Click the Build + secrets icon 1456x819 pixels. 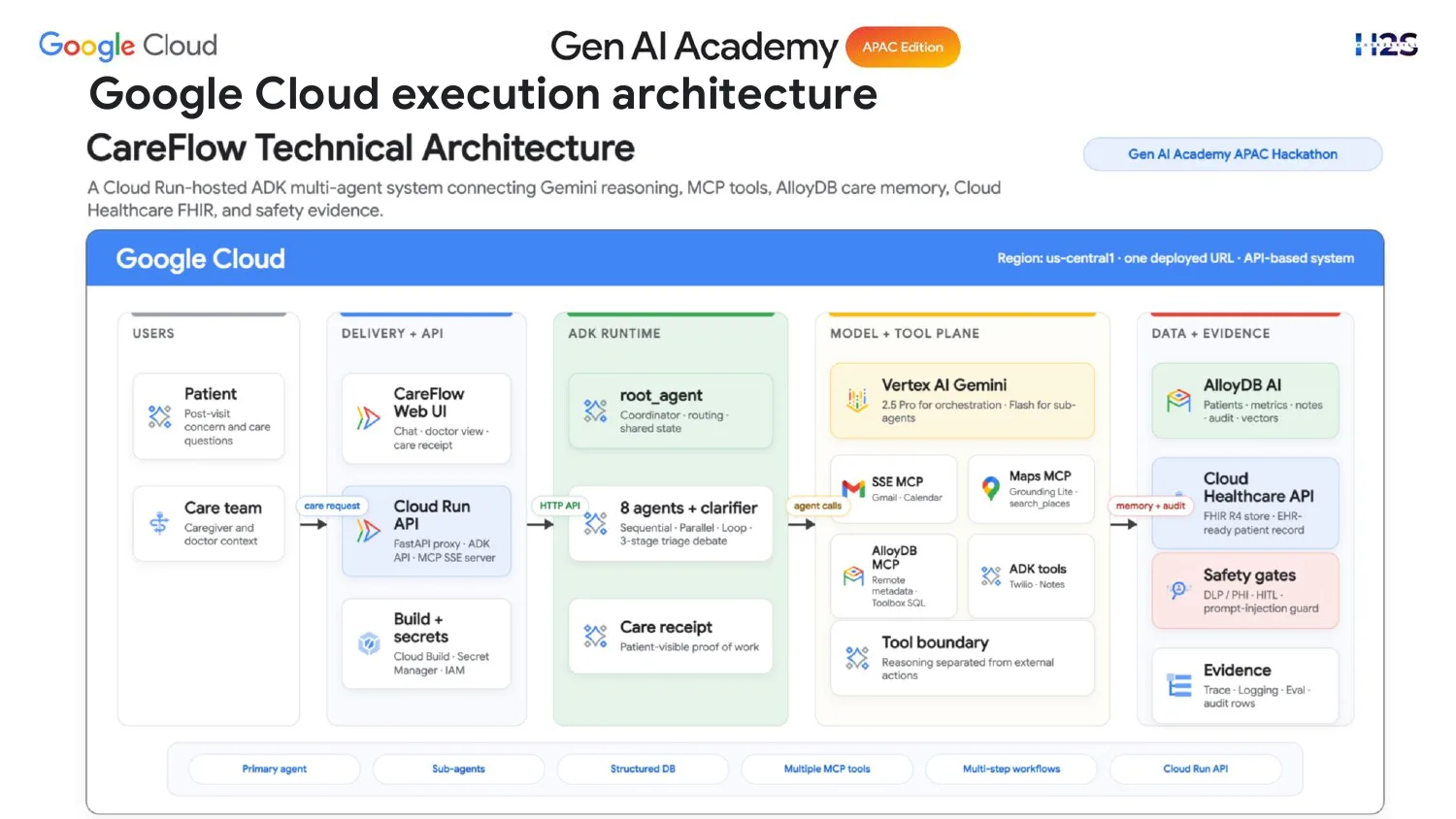pos(369,643)
